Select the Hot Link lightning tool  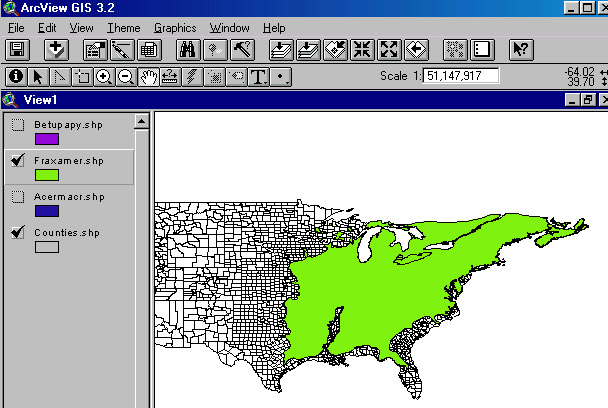[192, 76]
